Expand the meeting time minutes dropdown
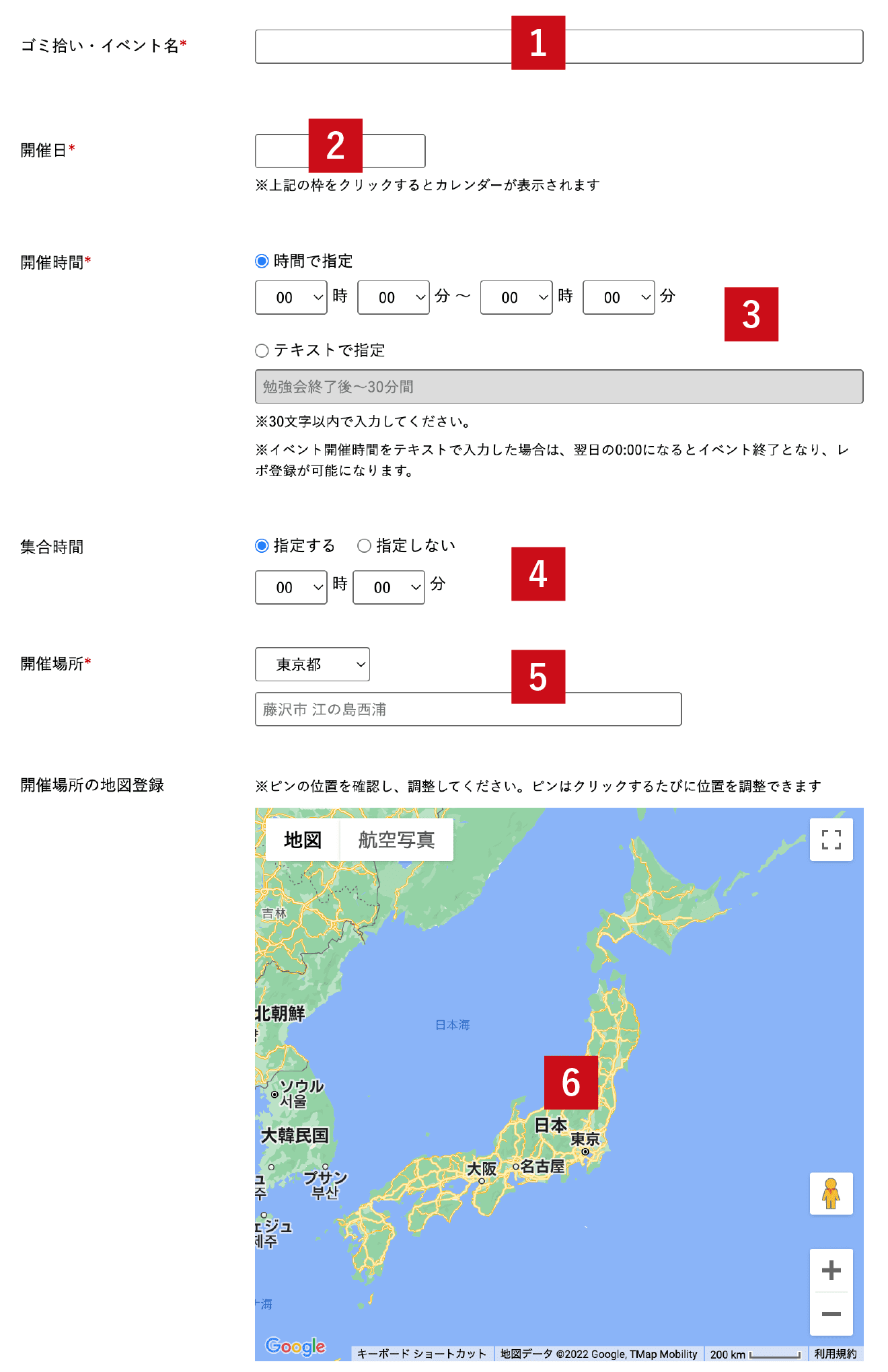This screenshot has width=888, height=1372. coord(388,587)
